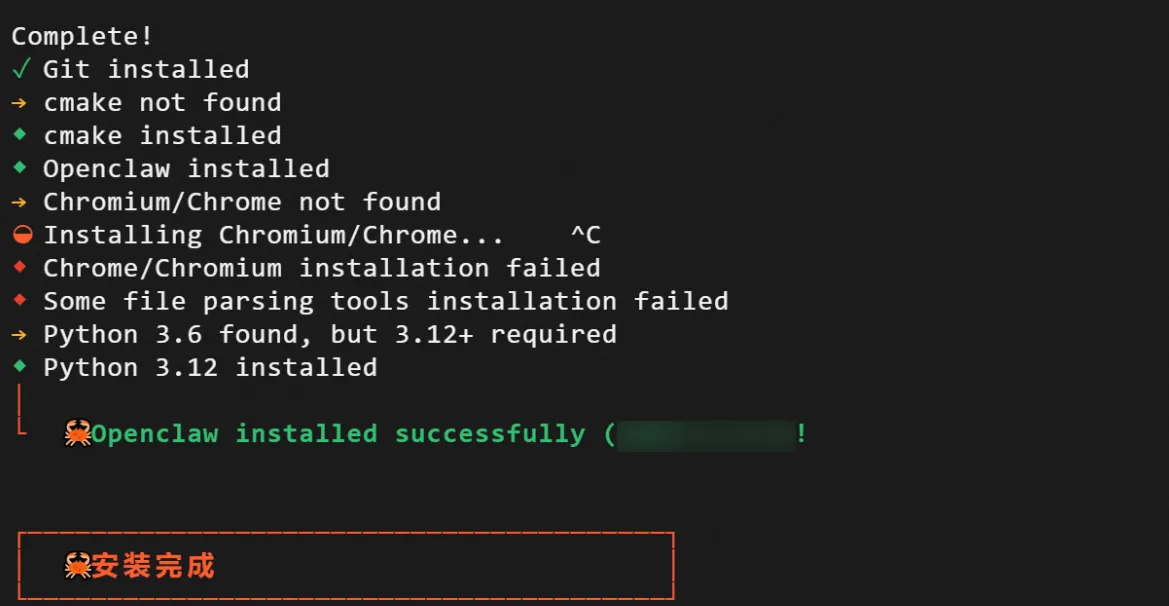Click the ^C interrupt text
1169x606 pixels.
(585, 235)
